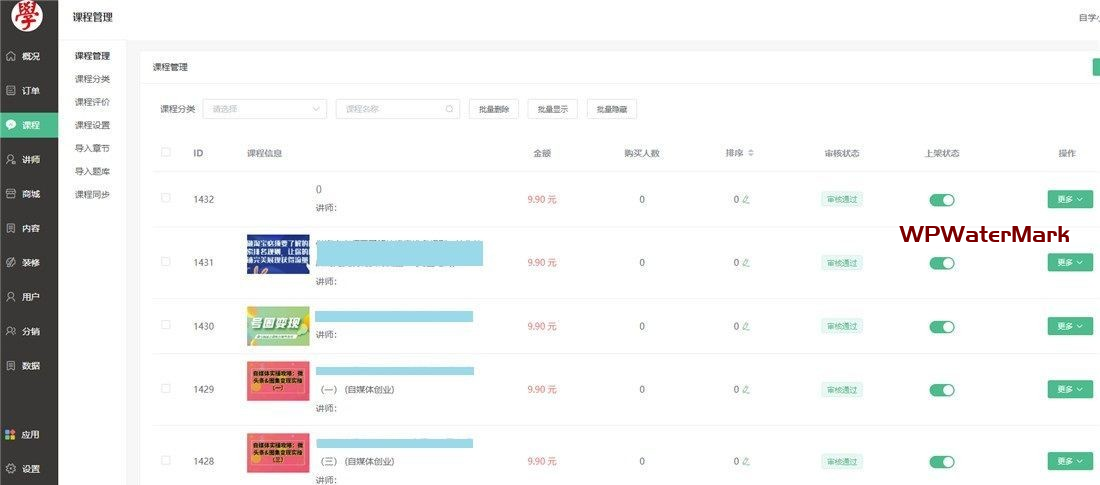This screenshot has height=485, width=1100.
Task: Click the 批量删除 button
Action: (x=494, y=109)
